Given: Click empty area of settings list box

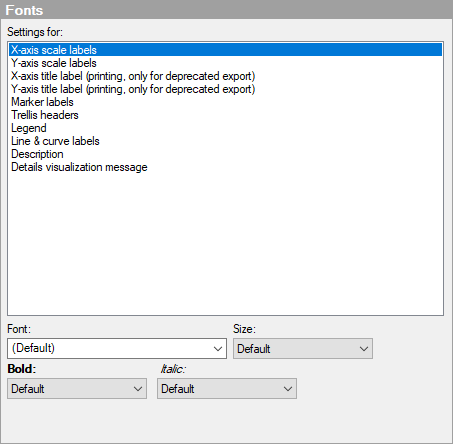Looking at the screenshot, I should (x=226, y=243).
